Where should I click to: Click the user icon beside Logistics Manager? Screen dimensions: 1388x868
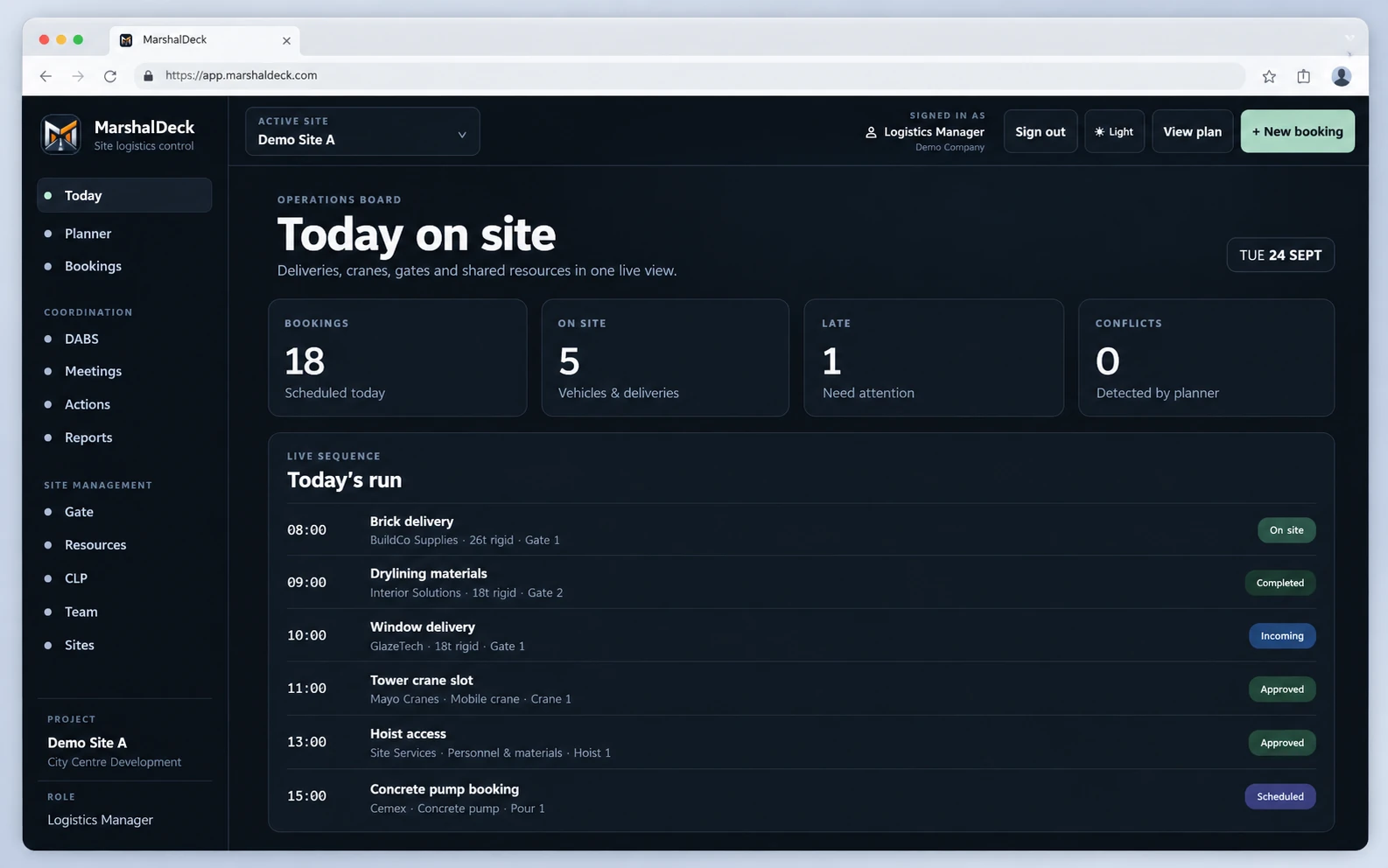[x=871, y=132]
